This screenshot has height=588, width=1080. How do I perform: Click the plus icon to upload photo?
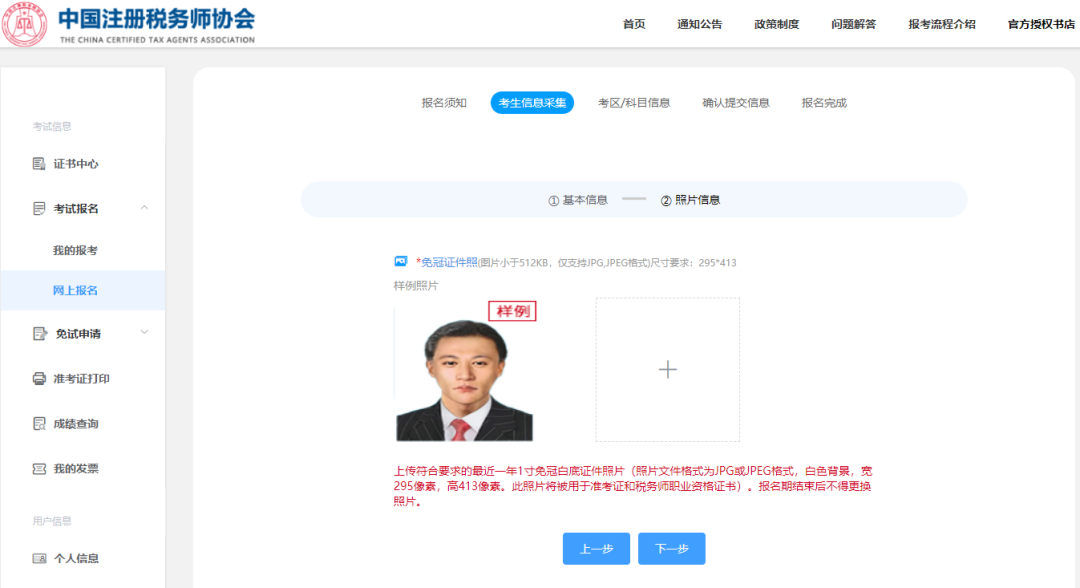coord(668,370)
